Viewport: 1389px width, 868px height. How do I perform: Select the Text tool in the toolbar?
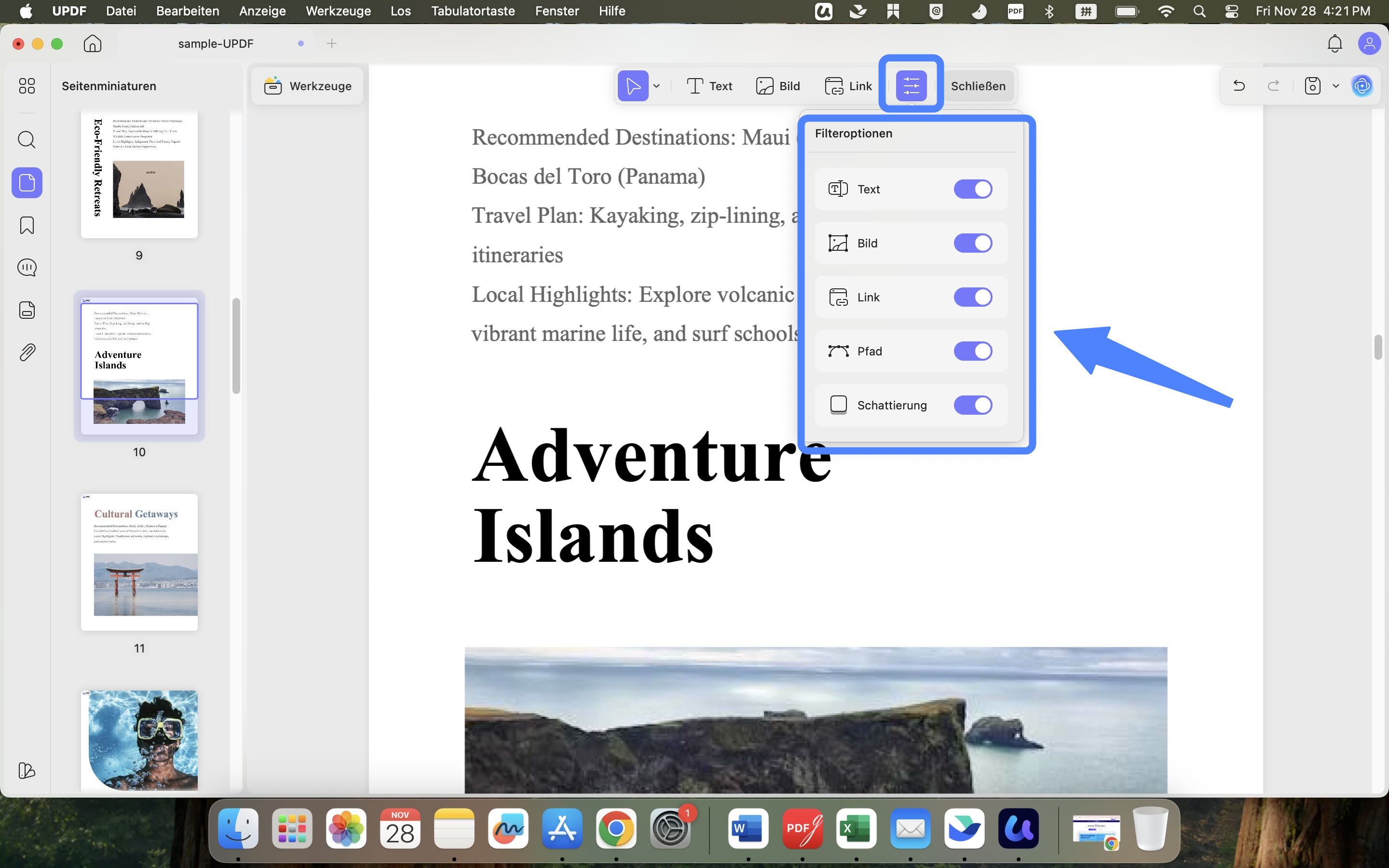[710, 85]
